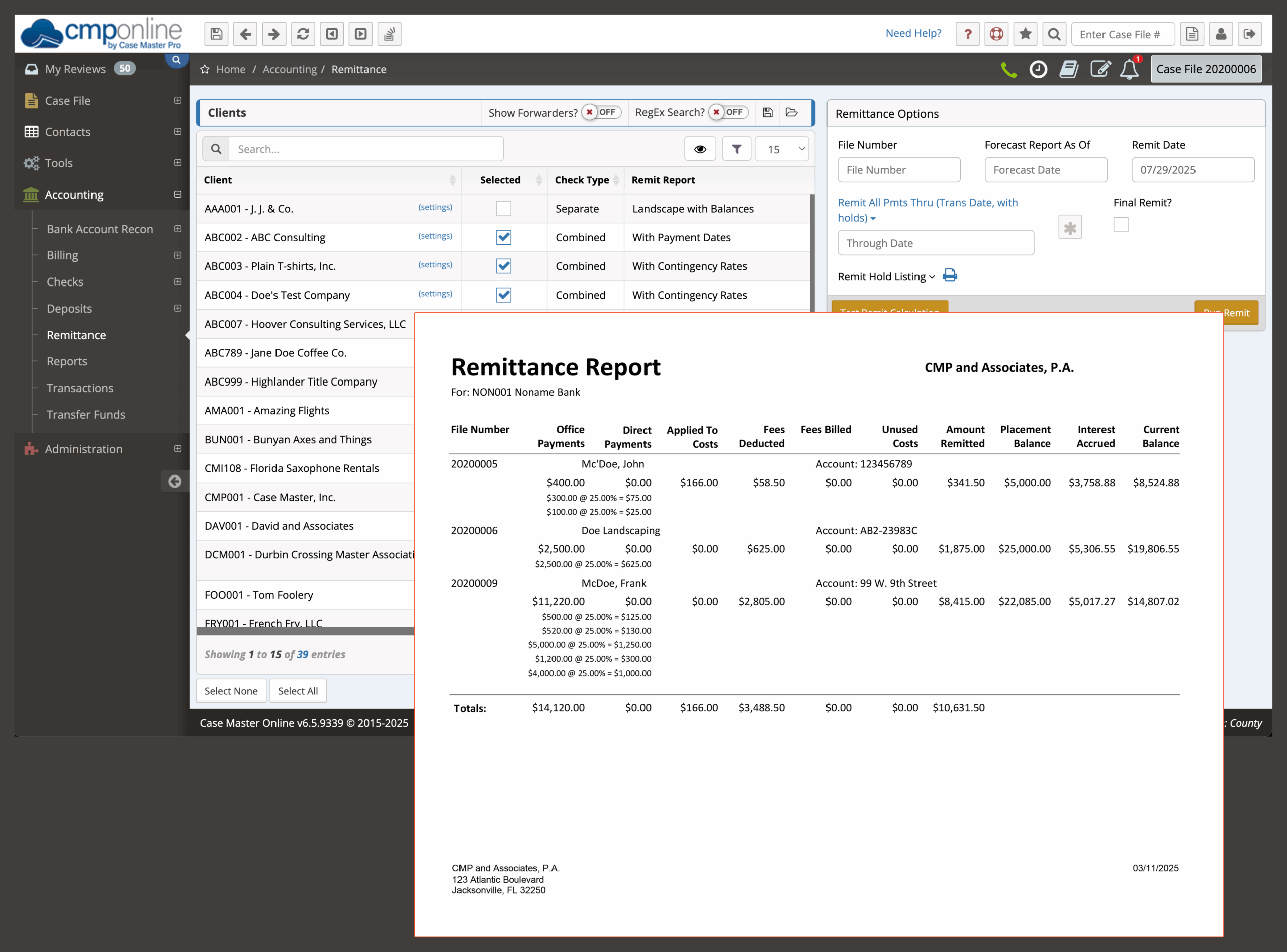Navigate to Bank Account Recon in sidebar
The width and height of the screenshot is (1287, 952).
(x=99, y=229)
